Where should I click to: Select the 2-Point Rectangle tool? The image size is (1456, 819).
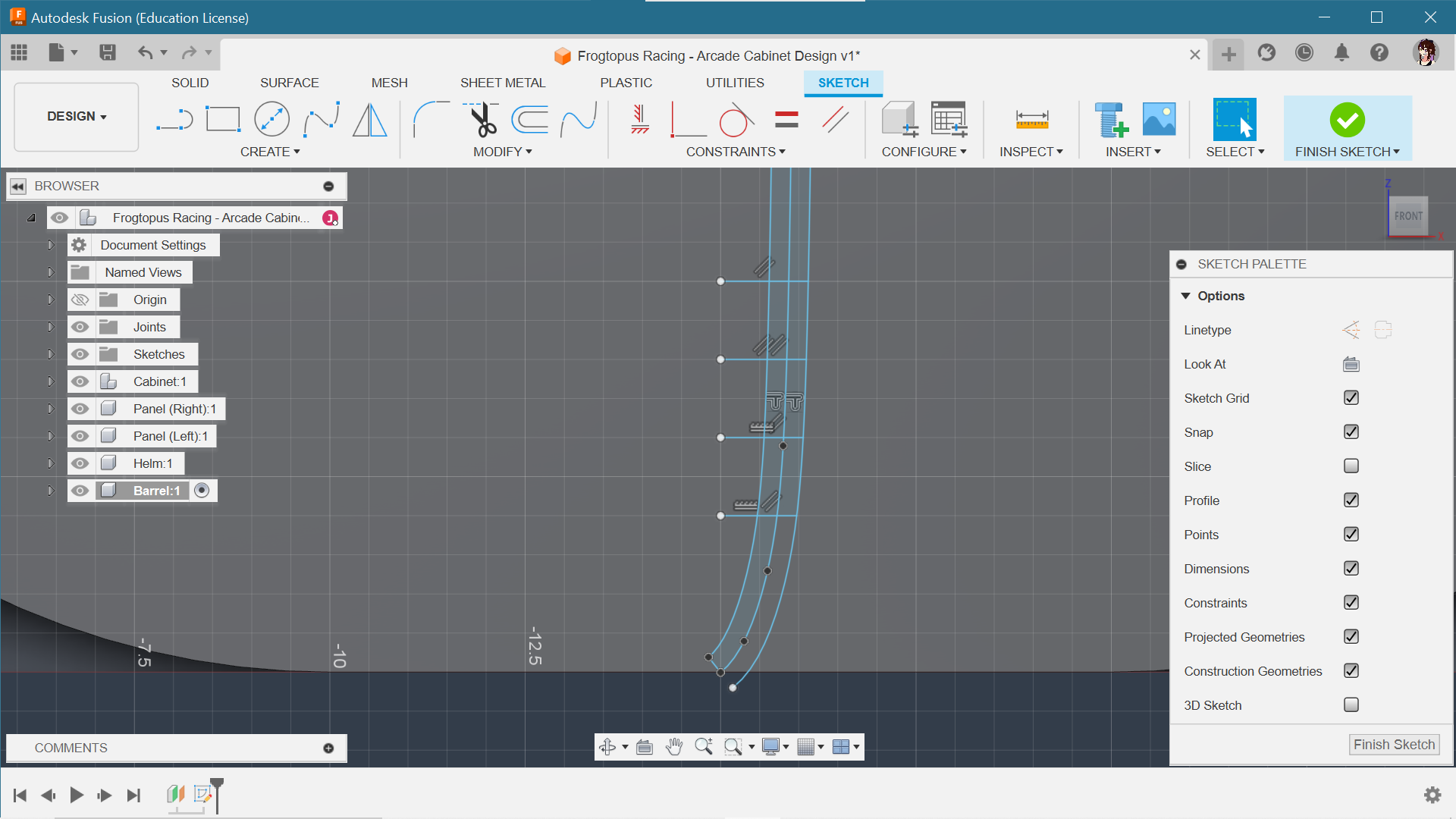click(223, 120)
